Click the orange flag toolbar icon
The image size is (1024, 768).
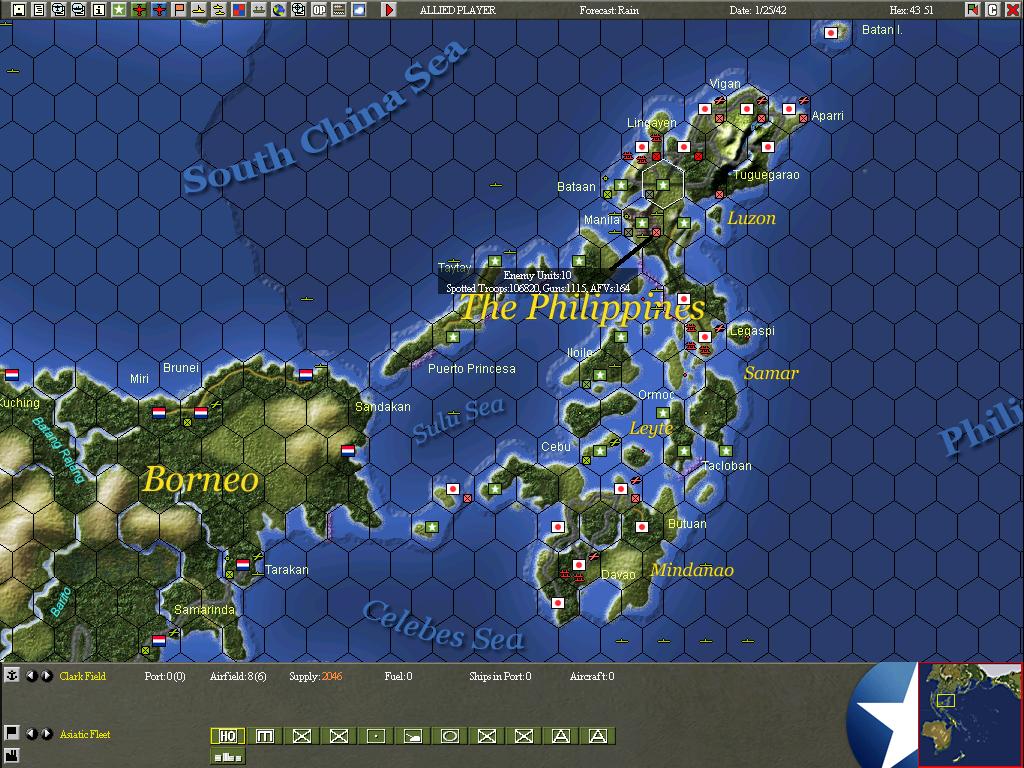[179, 10]
